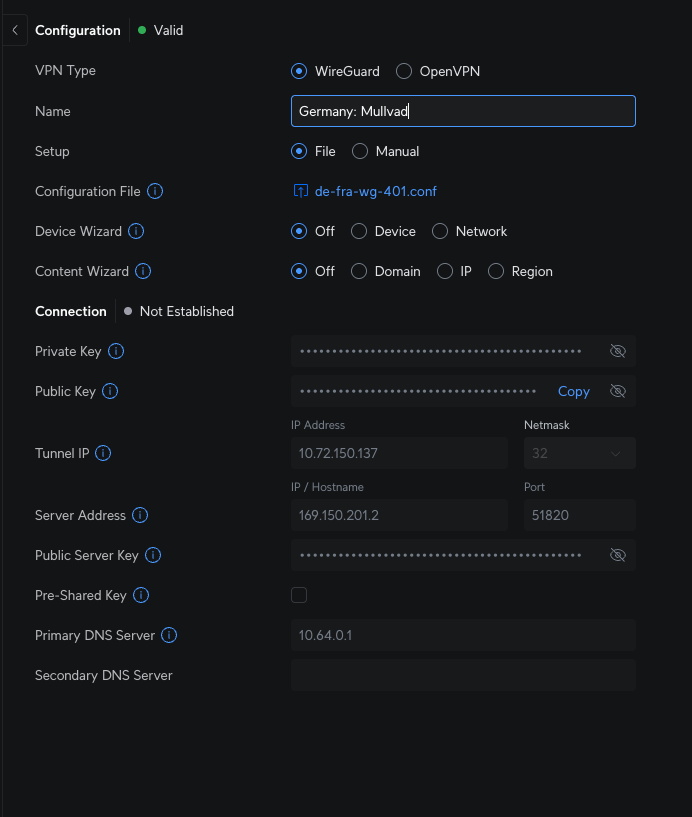Click info icon next to Private Key
Image resolution: width=692 pixels, height=817 pixels.
click(116, 351)
